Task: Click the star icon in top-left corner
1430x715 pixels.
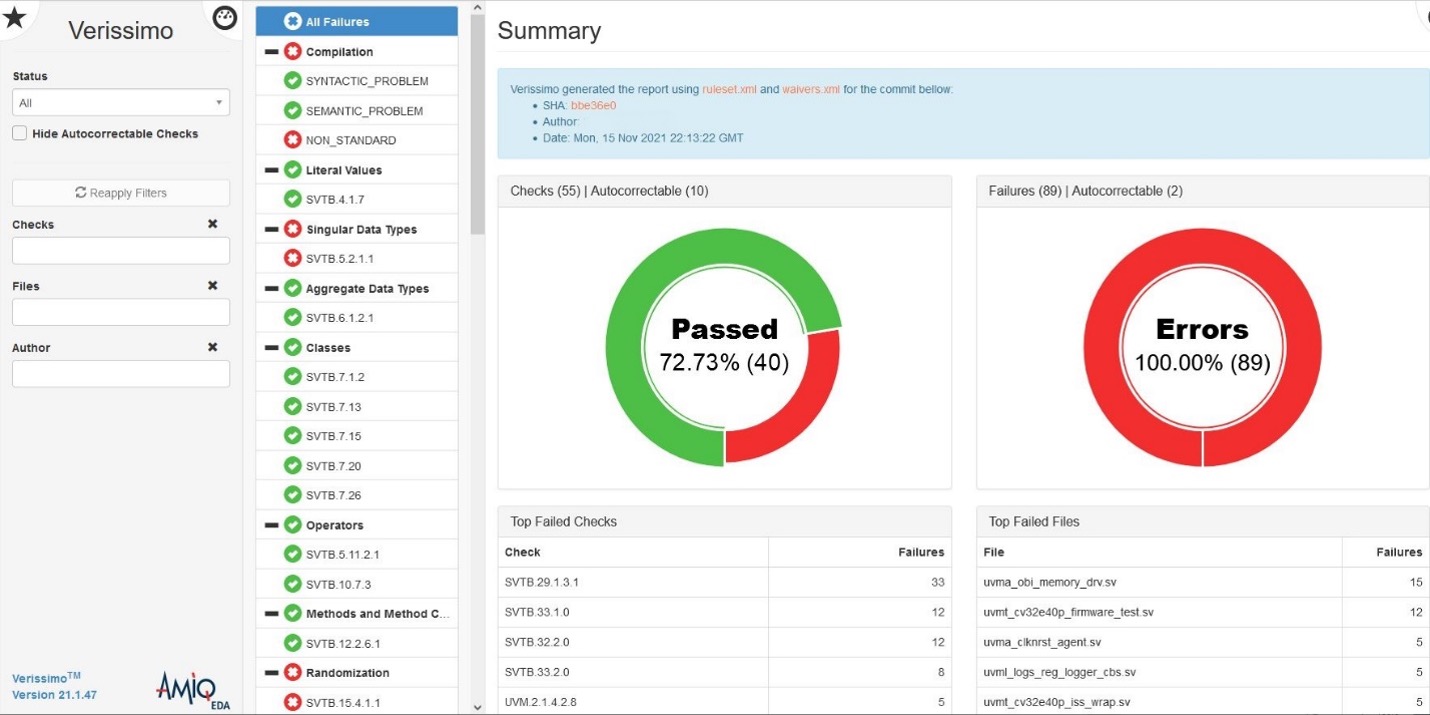Action: (15, 15)
